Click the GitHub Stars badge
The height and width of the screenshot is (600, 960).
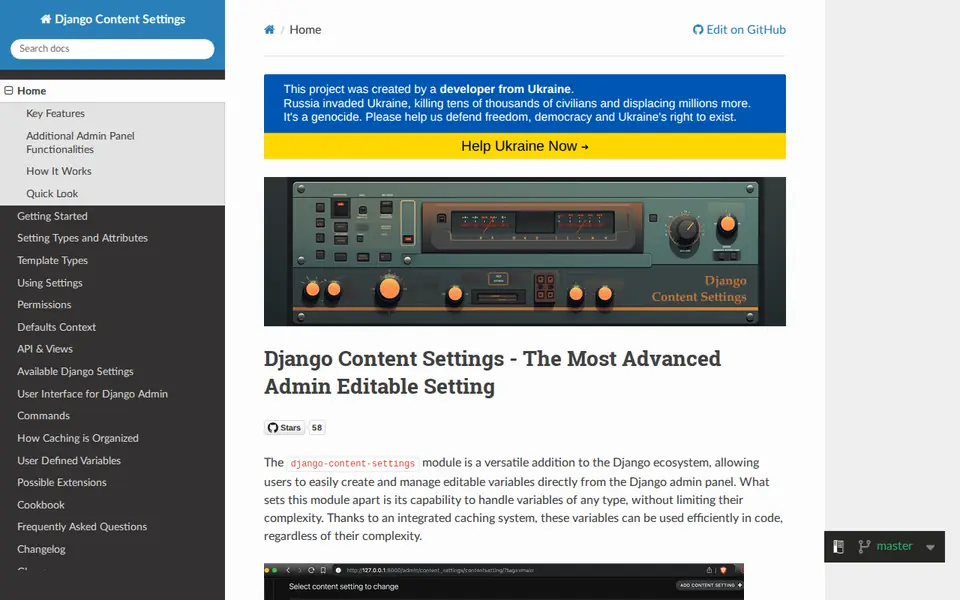click(285, 427)
